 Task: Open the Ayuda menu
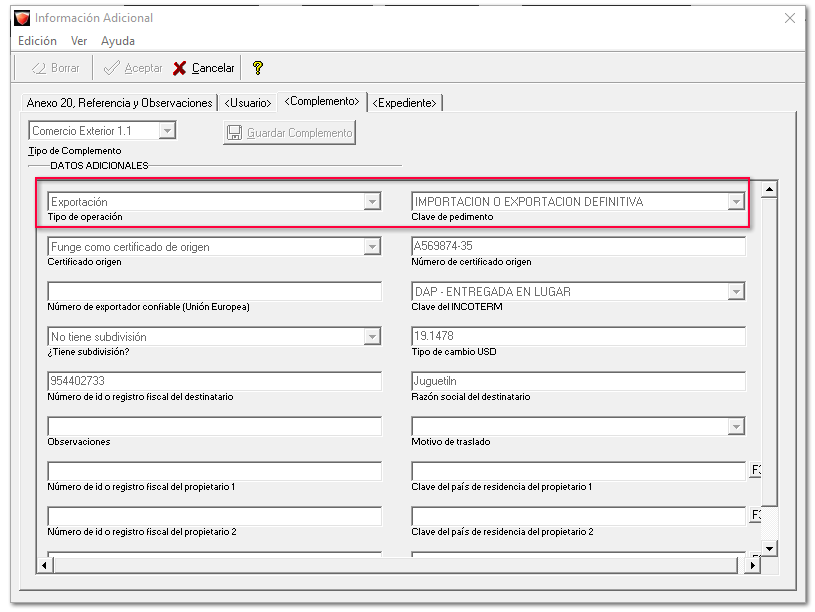click(117, 41)
